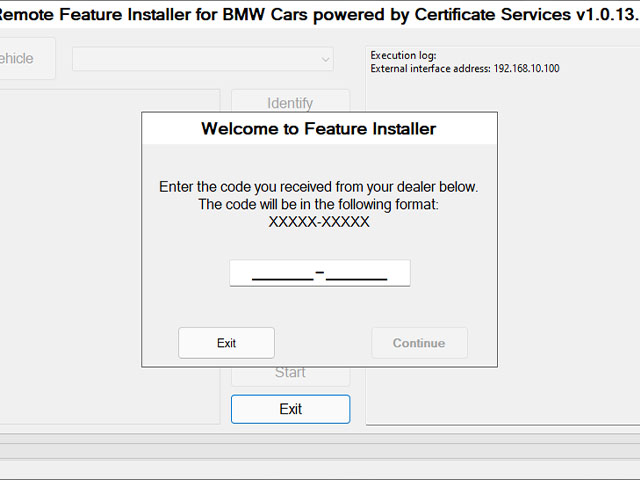
Task: Click the Remote Feature Installer window title
Action: (318, 14)
